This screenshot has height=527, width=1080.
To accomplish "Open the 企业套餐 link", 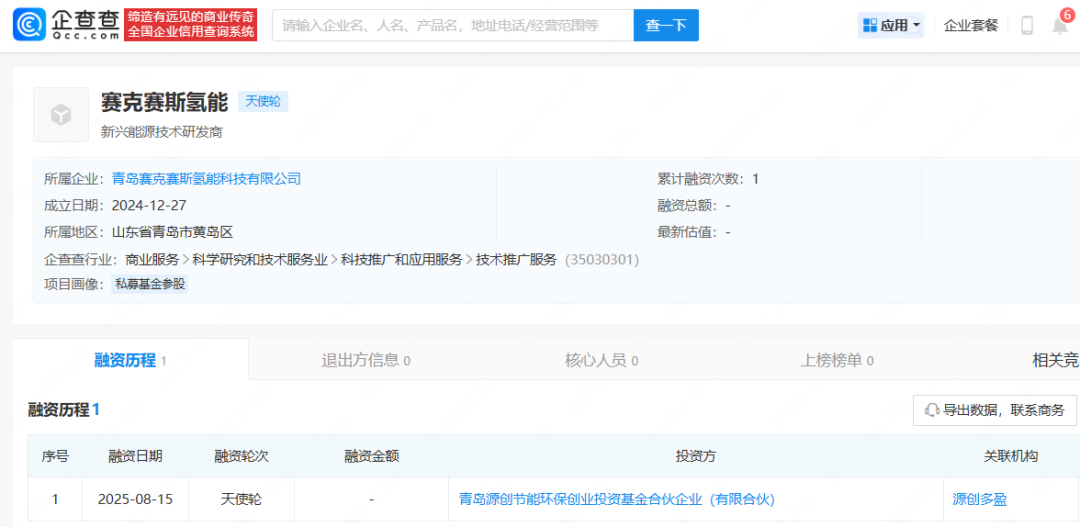I will [x=970, y=25].
